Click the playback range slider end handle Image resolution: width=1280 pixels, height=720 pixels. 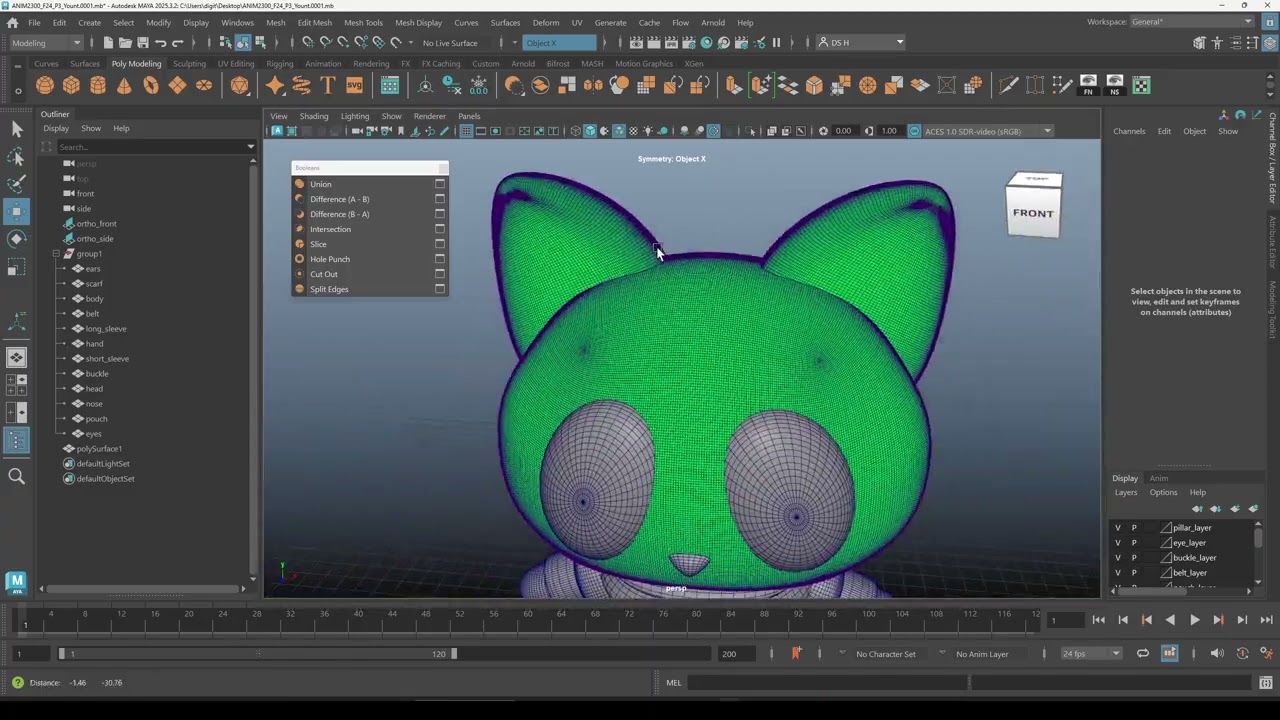coord(454,654)
